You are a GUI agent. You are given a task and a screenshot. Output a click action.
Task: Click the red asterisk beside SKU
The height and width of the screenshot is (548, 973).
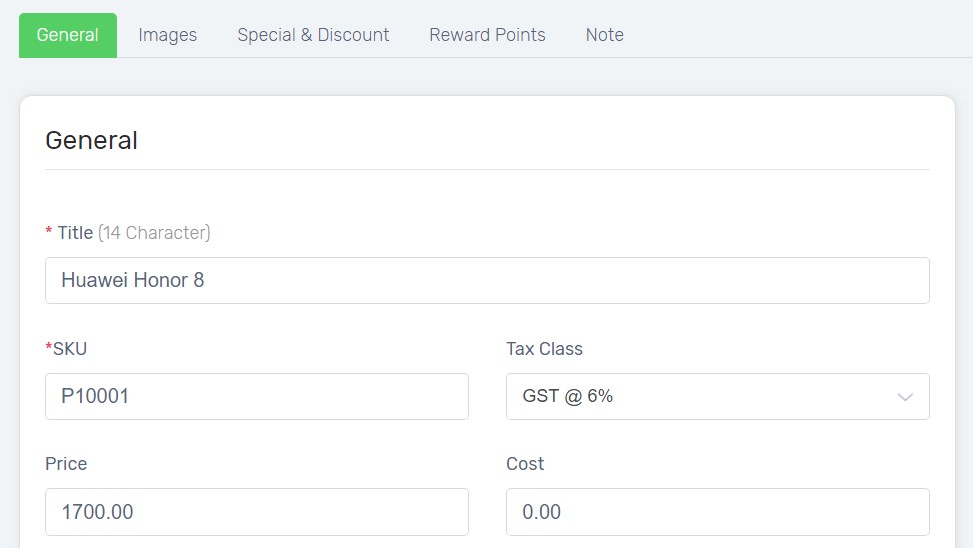[48, 346]
